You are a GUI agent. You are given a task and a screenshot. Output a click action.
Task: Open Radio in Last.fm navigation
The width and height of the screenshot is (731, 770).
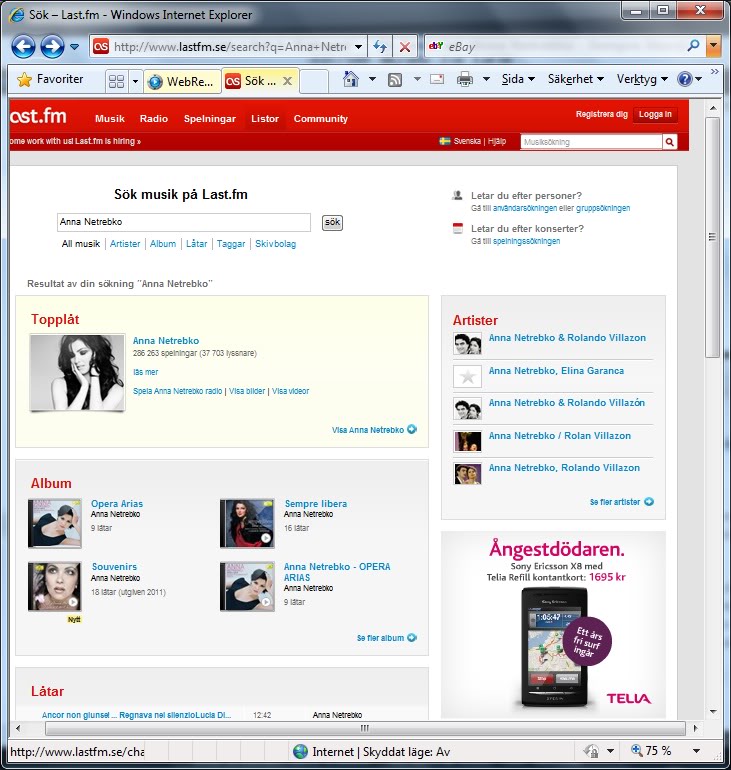tap(154, 119)
